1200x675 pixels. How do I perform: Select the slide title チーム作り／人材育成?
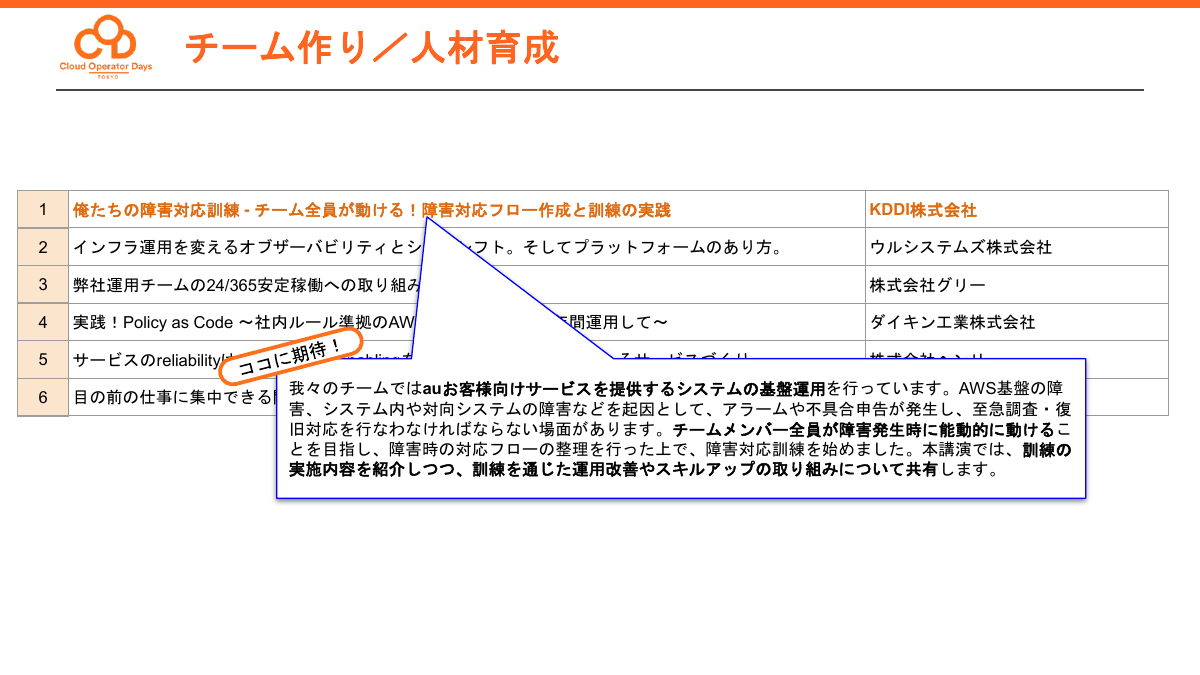coord(372,48)
